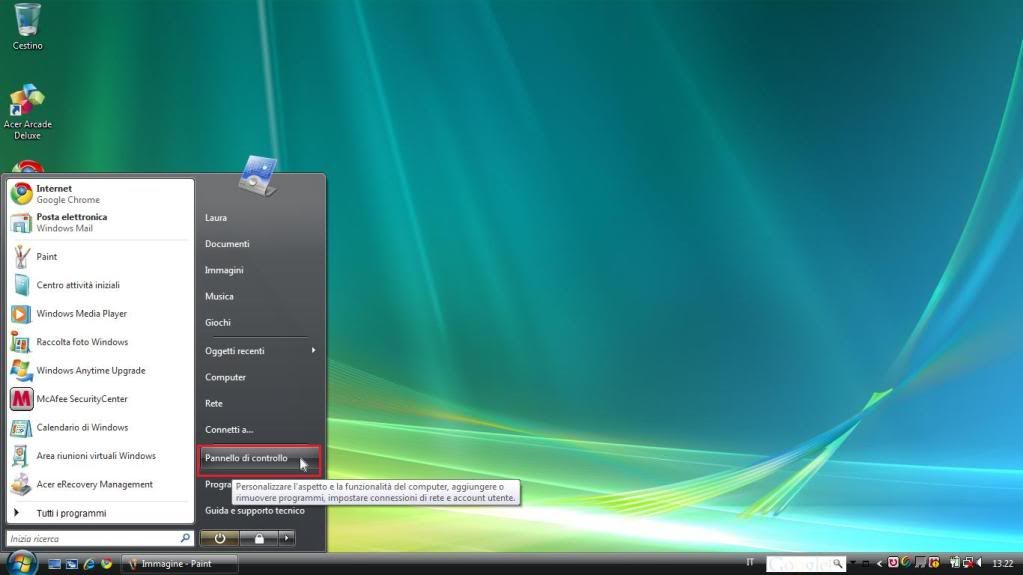Click the Windows Start orb

(x=22, y=563)
